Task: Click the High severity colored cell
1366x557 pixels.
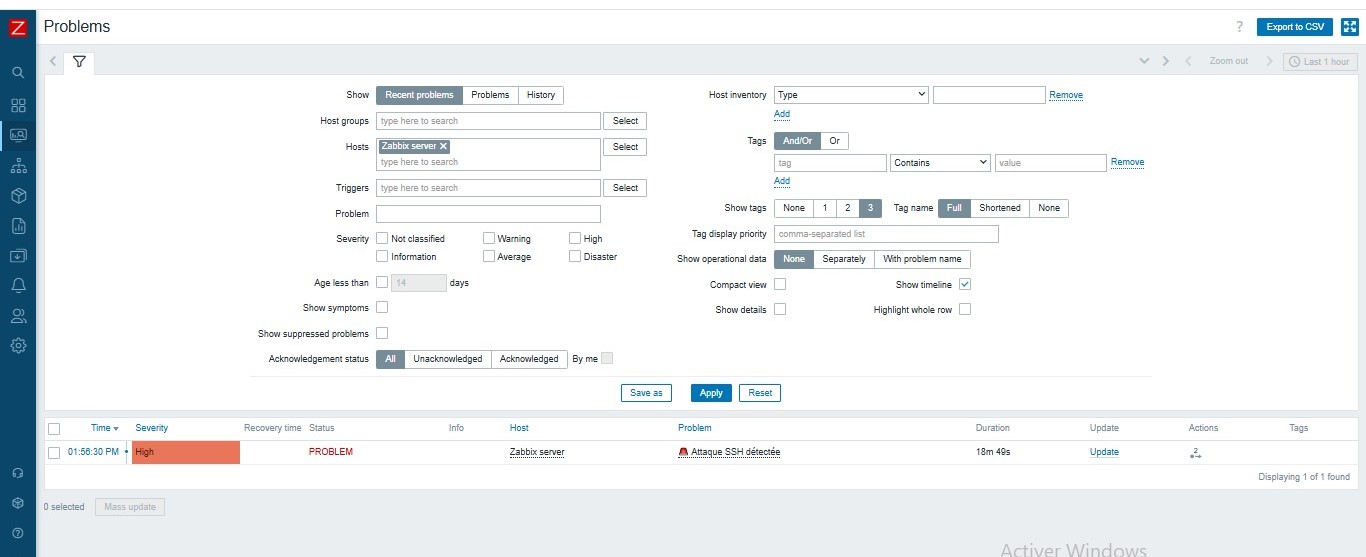Action: 186,452
